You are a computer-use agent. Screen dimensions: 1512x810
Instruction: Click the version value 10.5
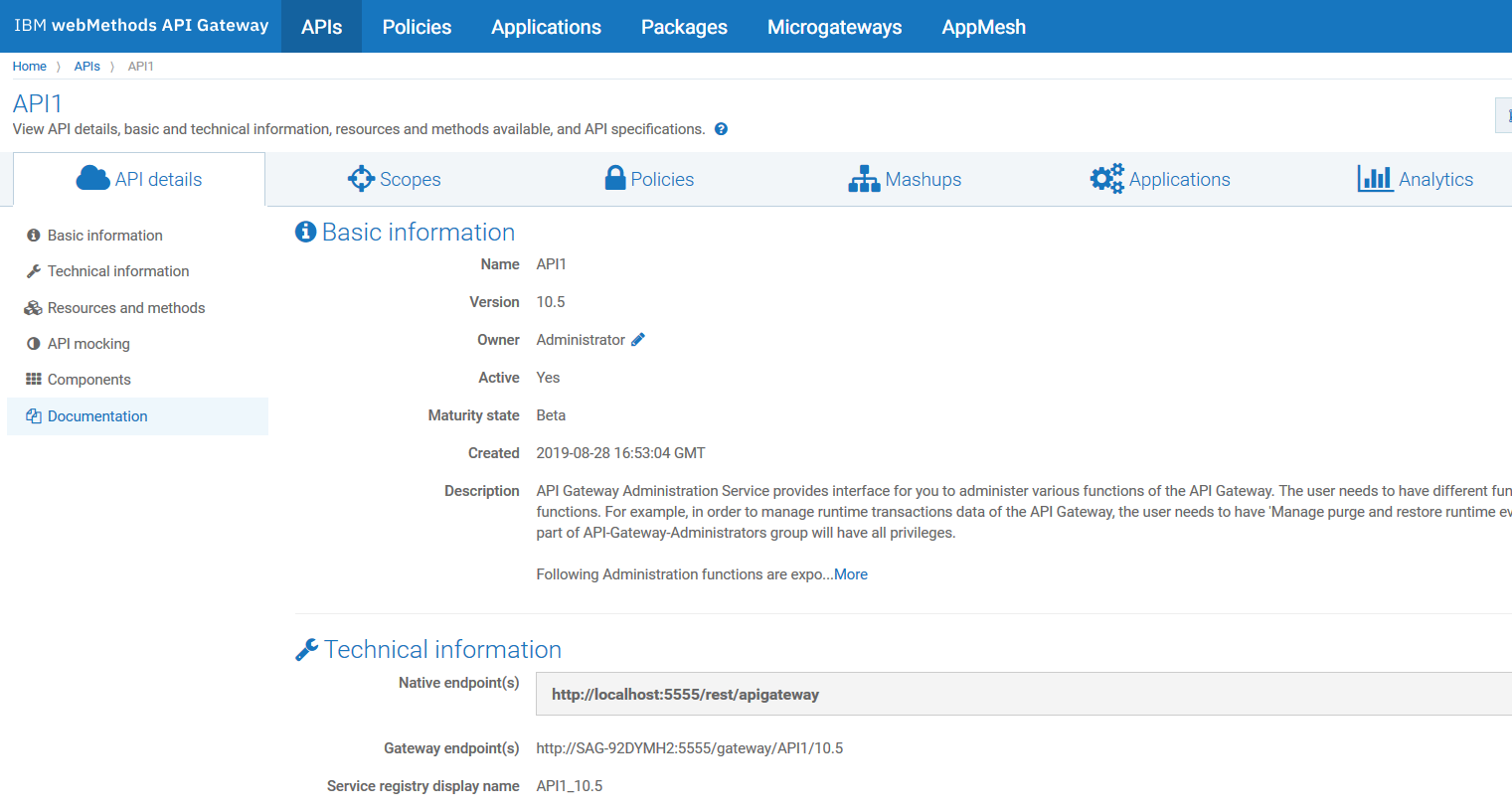pyautogui.click(x=551, y=302)
